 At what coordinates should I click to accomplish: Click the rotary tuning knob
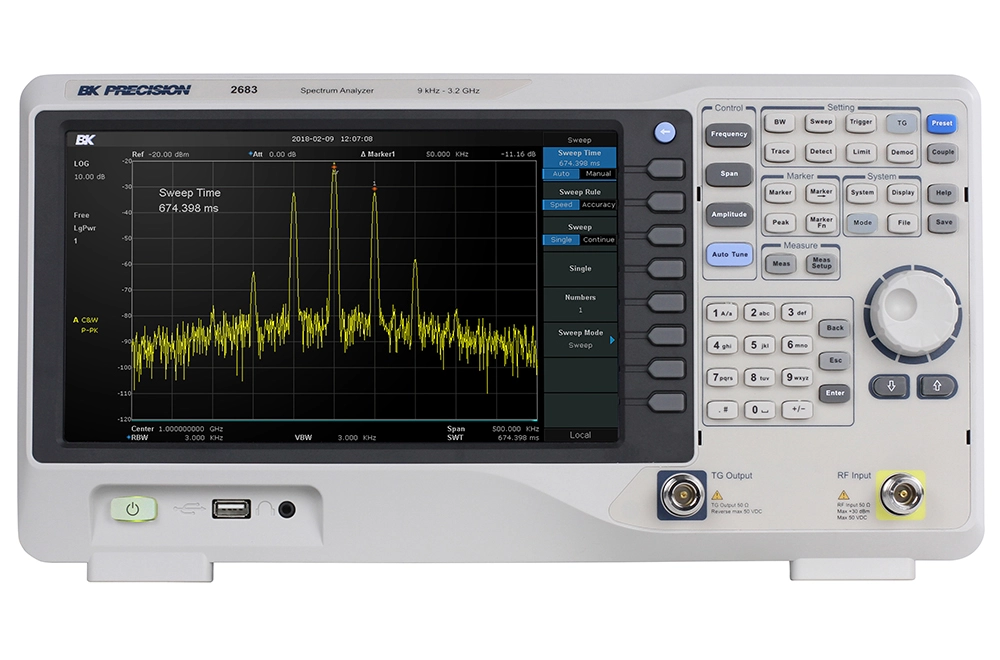click(x=912, y=316)
